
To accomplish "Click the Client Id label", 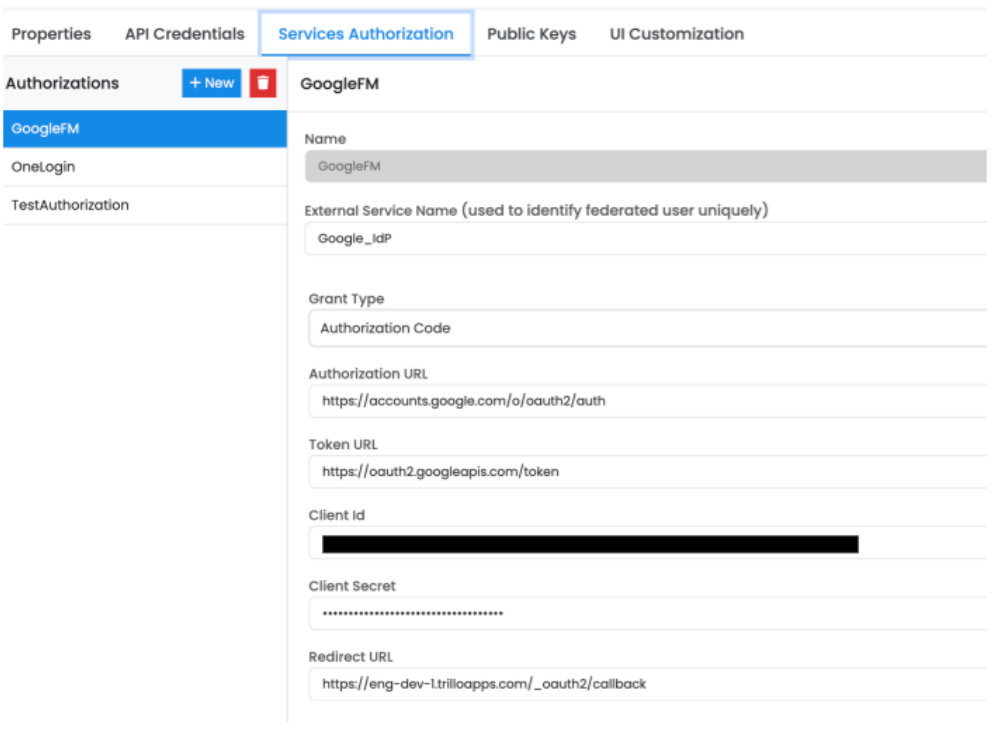I will (337, 515).
